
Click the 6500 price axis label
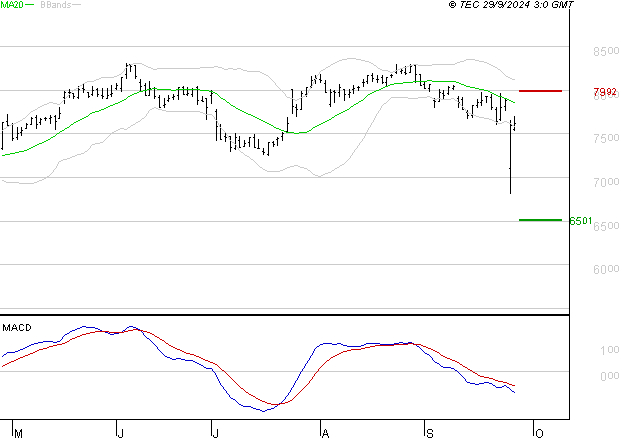pos(606,226)
